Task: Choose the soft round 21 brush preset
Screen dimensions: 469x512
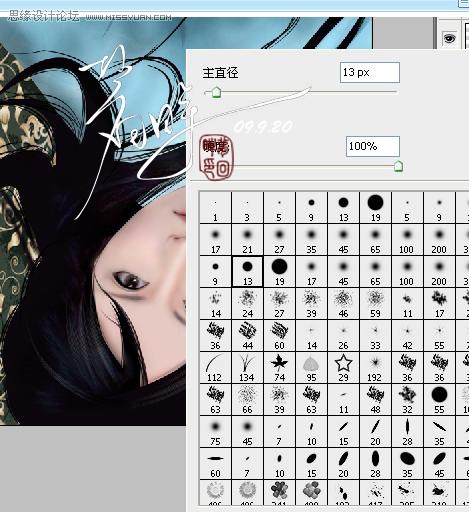Action: click(x=247, y=240)
